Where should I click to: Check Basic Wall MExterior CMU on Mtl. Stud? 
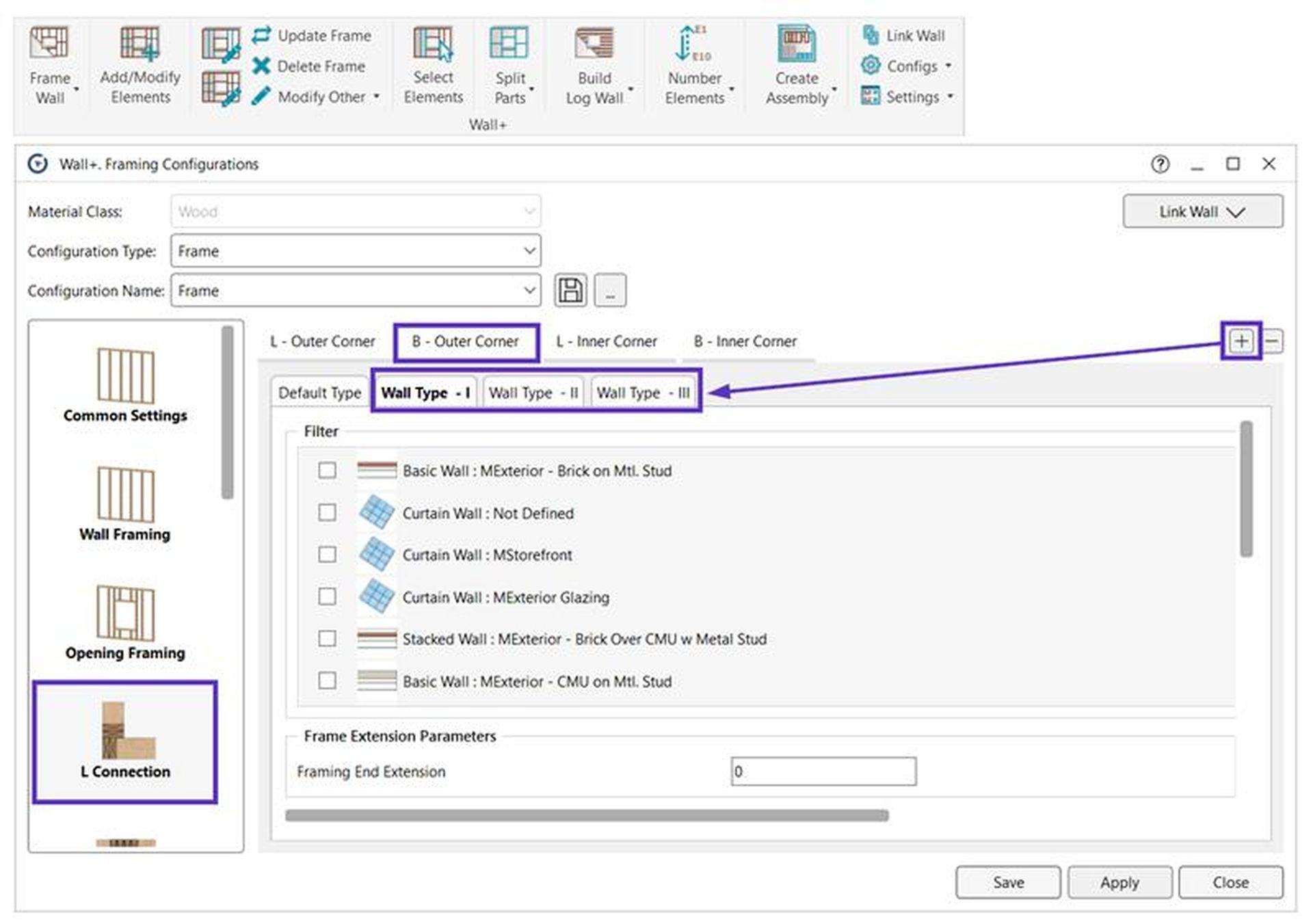[x=328, y=681]
